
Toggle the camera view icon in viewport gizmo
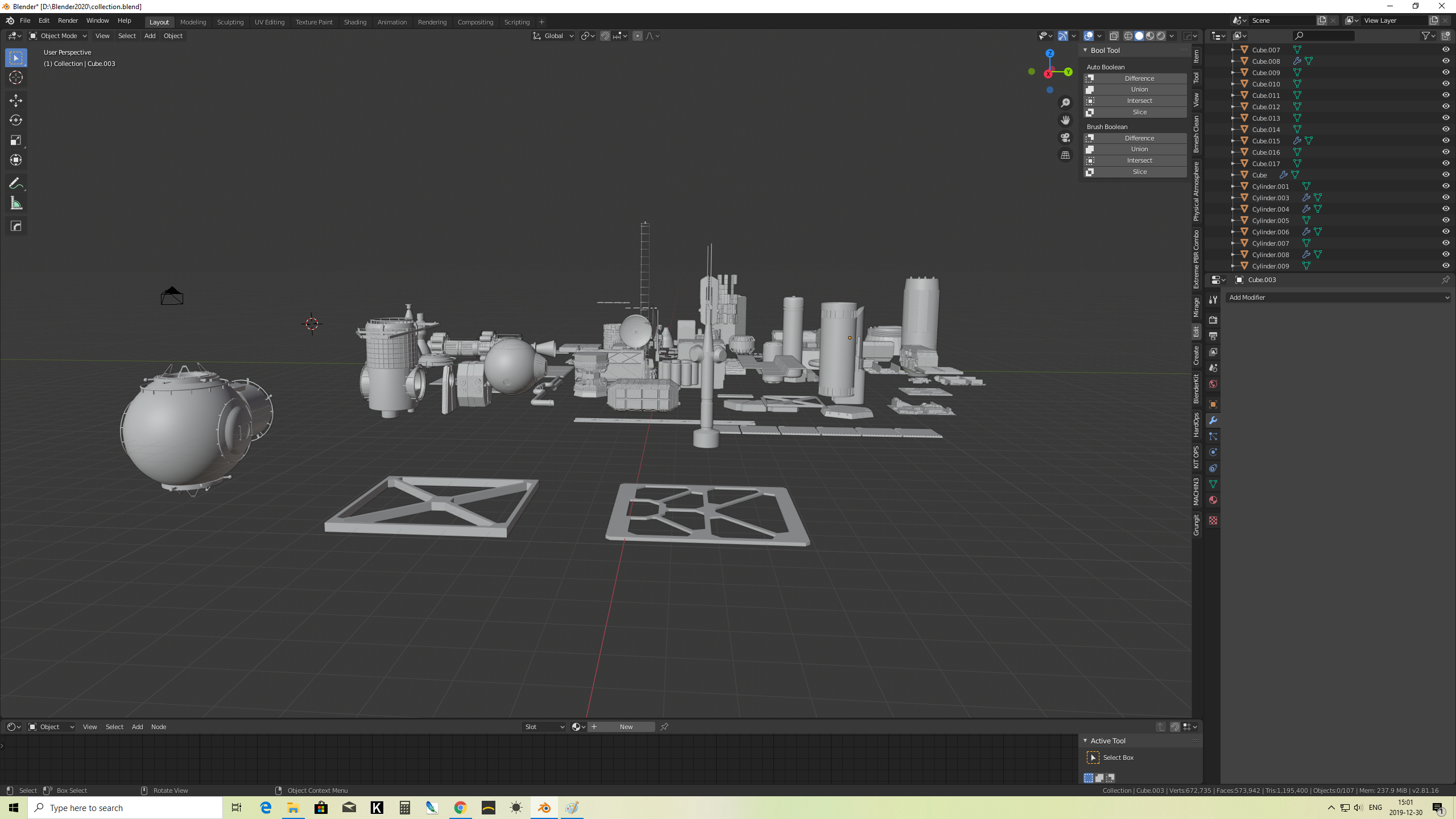[1065, 138]
